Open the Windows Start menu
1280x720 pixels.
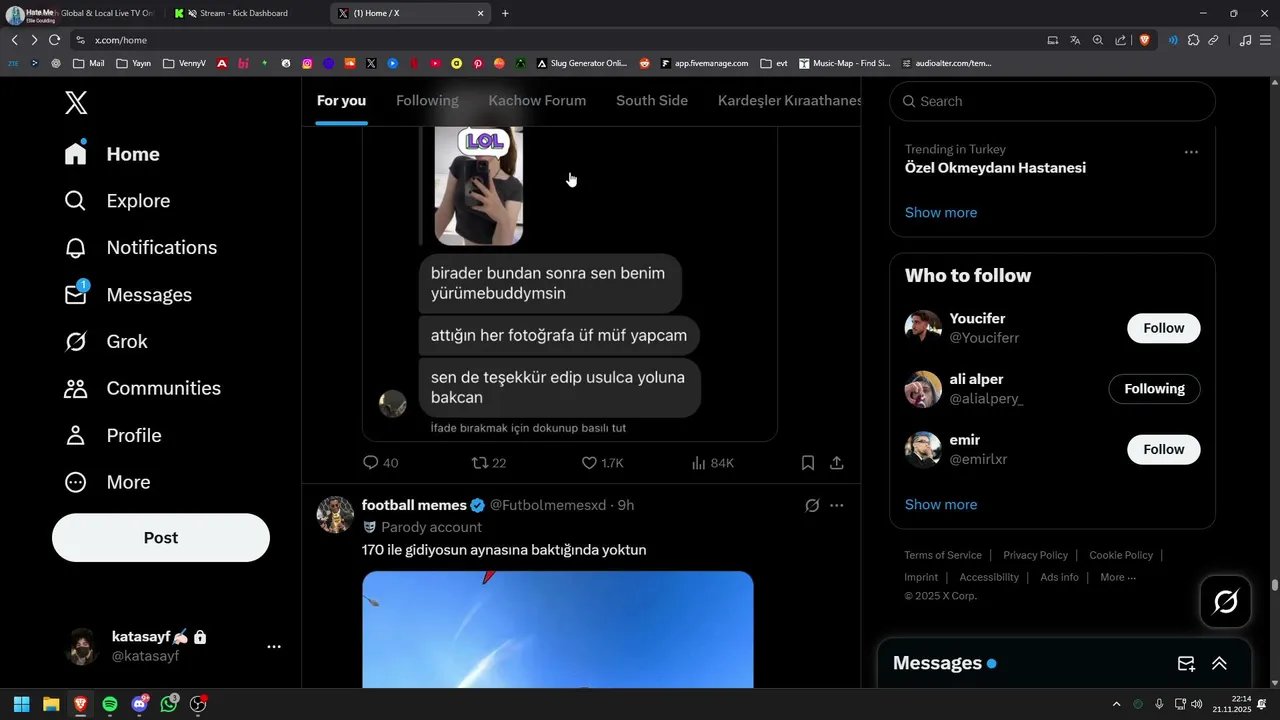(x=21, y=704)
